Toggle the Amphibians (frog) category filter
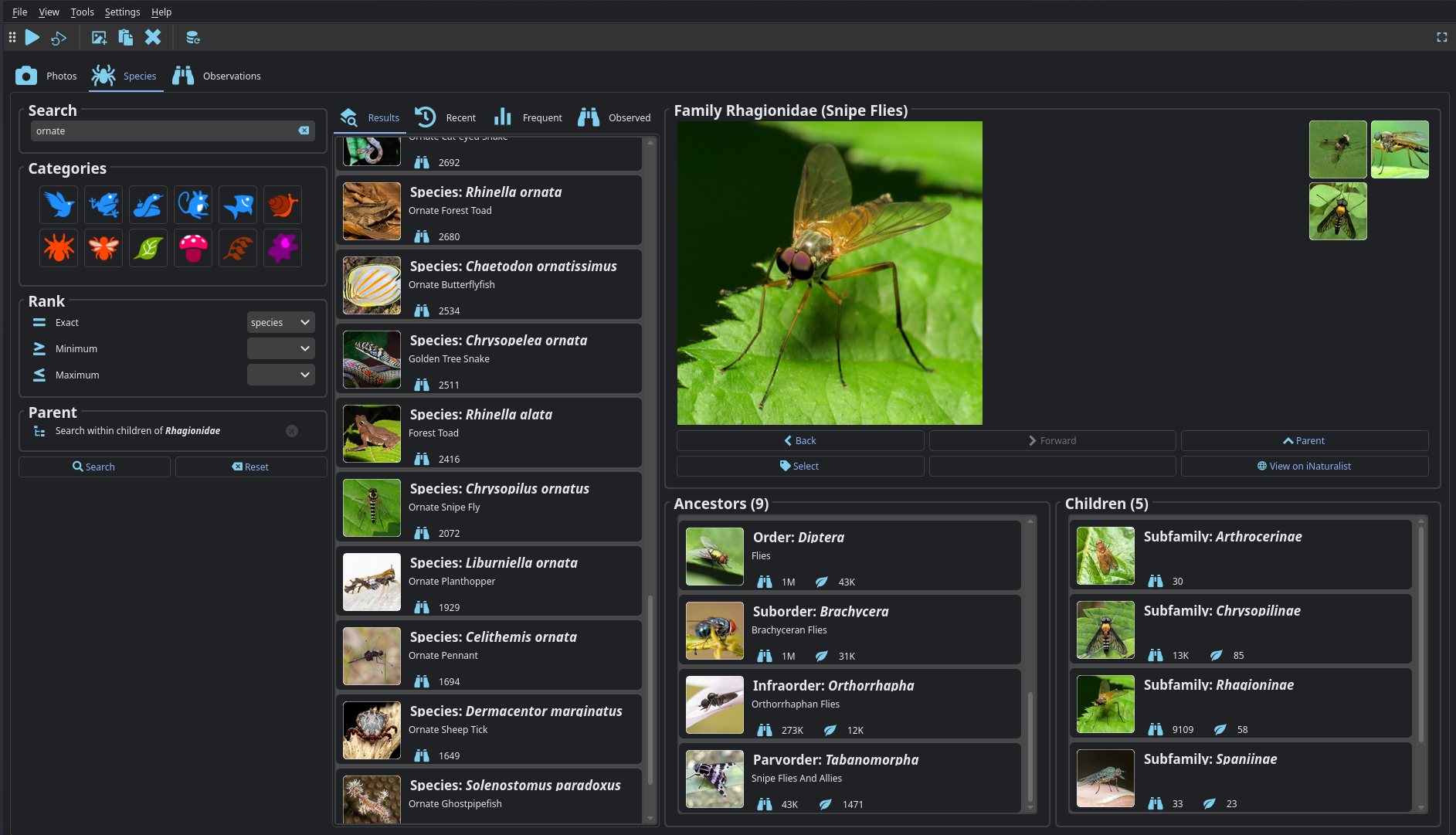This screenshot has height=835, width=1456. coord(104,205)
